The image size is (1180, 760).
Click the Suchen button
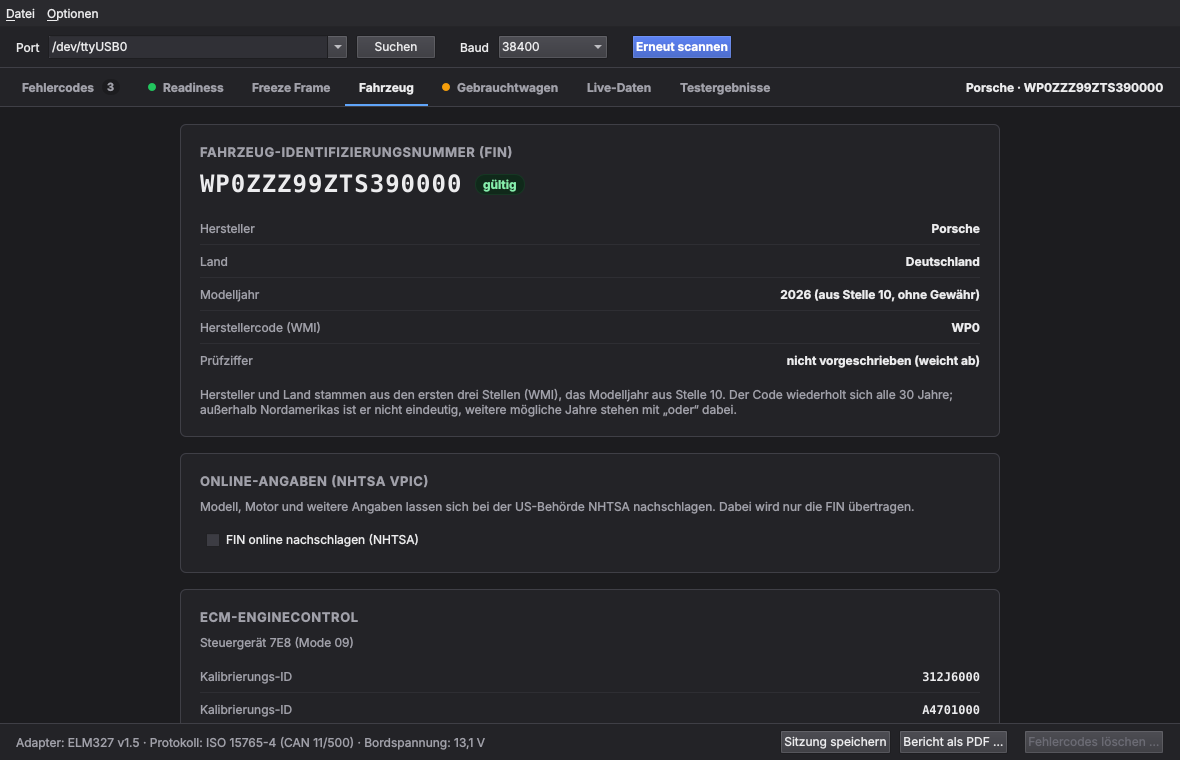point(396,47)
